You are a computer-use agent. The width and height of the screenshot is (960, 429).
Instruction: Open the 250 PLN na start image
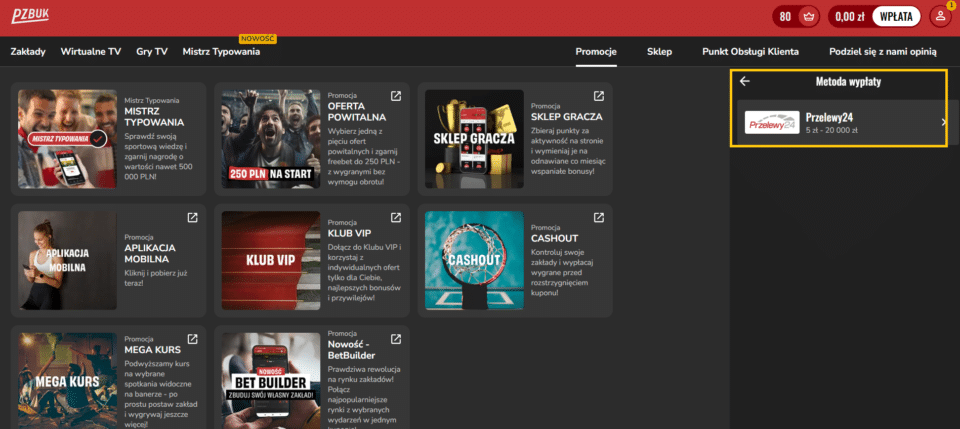[x=271, y=139]
